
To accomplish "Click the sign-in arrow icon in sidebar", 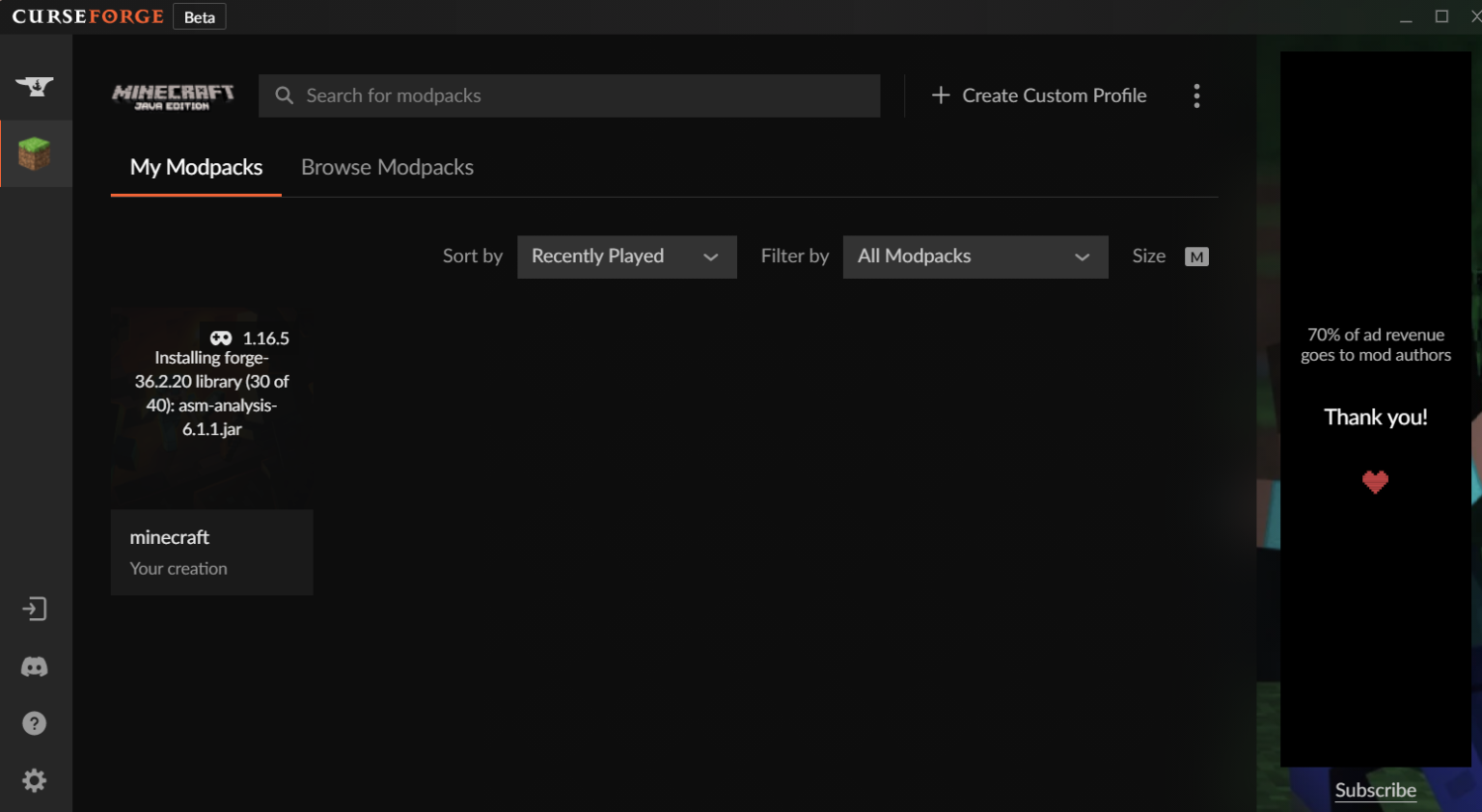I will 35,609.
